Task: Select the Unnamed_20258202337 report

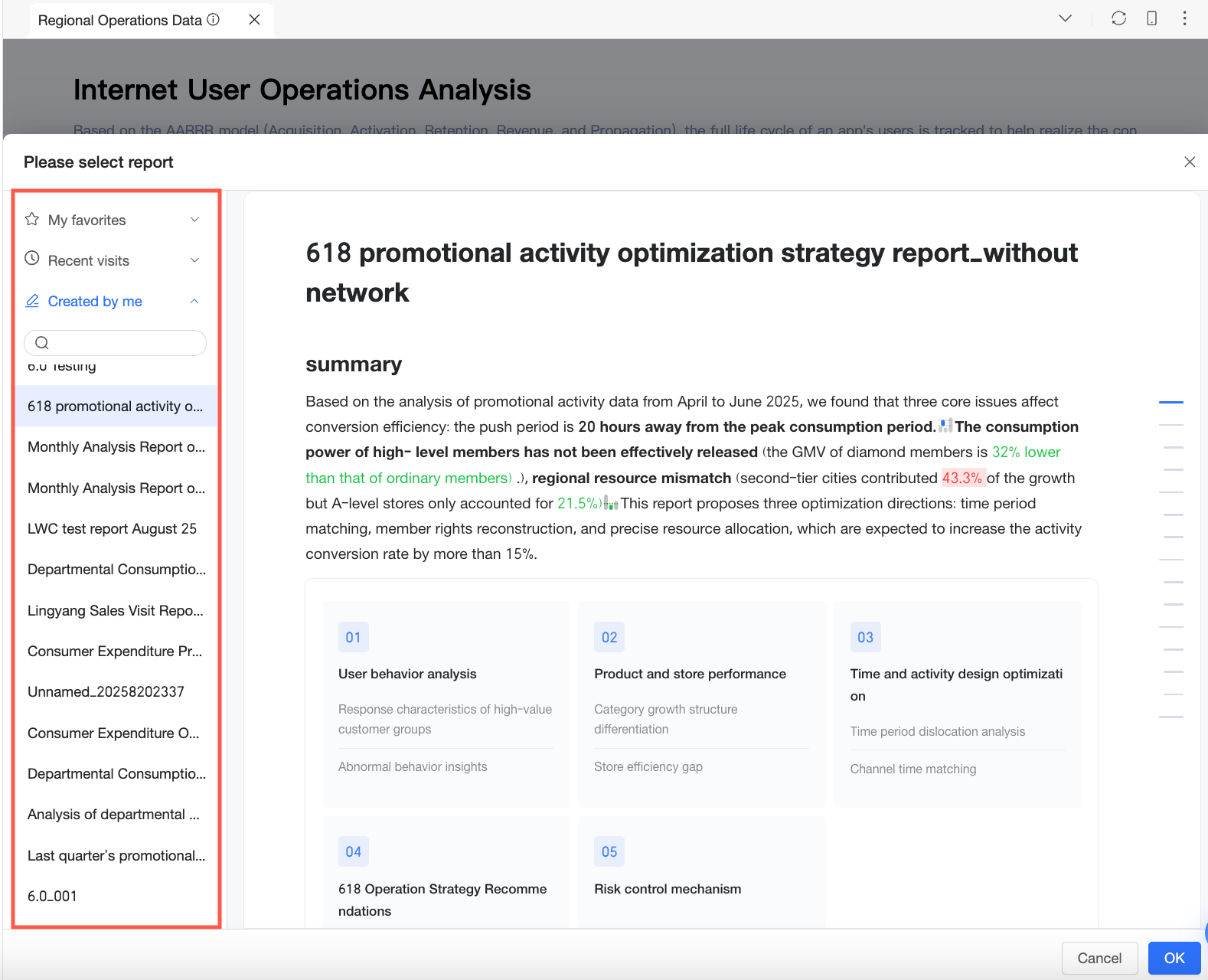Action: (x=116, y=691)
